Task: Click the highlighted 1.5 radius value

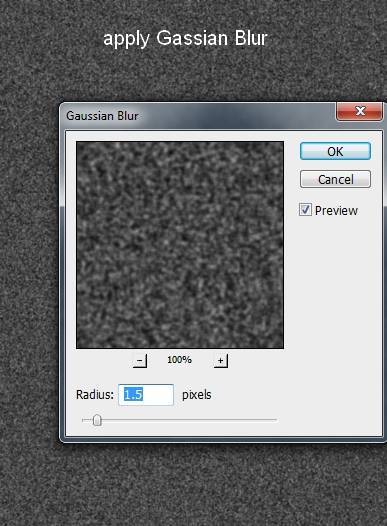Action: (133, 394)
